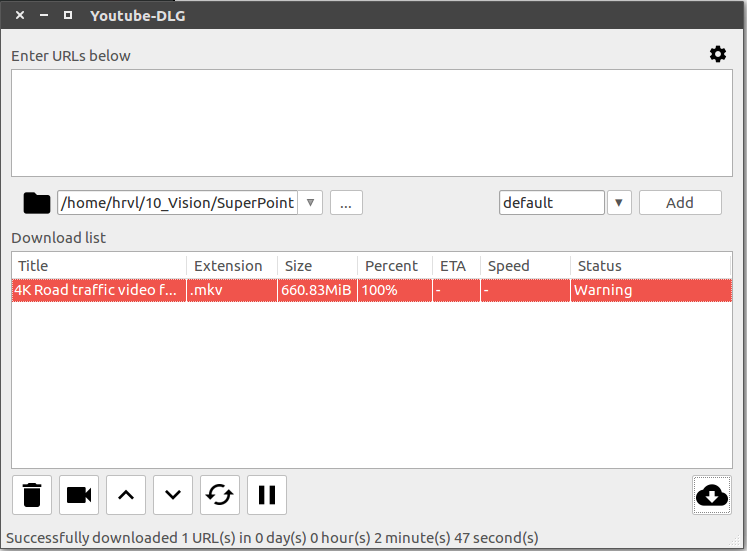Click the save path field /home/hrvl/10_Vision/SuperPoint
The image size is (747, 551).
coord(178,203)
